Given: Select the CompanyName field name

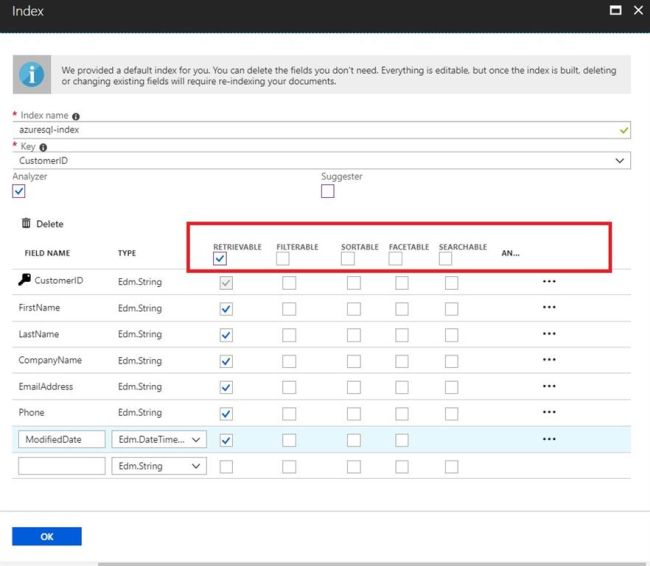Looking at the screenshot, I should tap(50, 360).
